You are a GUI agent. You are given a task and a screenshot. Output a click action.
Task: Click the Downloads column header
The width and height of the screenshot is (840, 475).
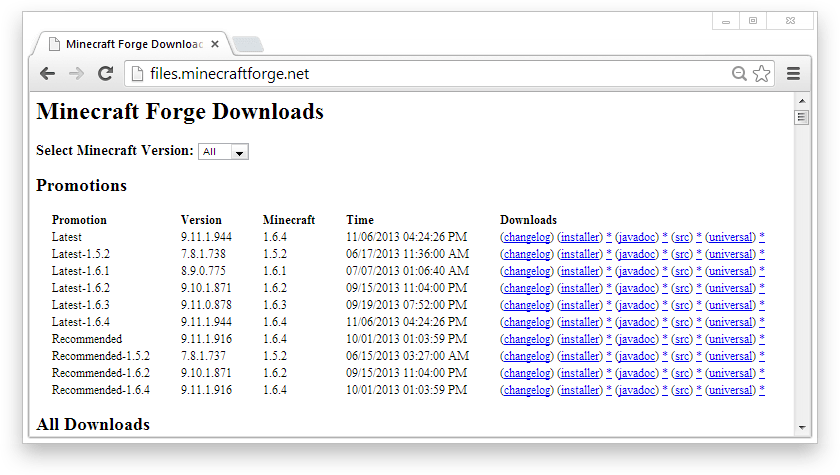[528, 220]
